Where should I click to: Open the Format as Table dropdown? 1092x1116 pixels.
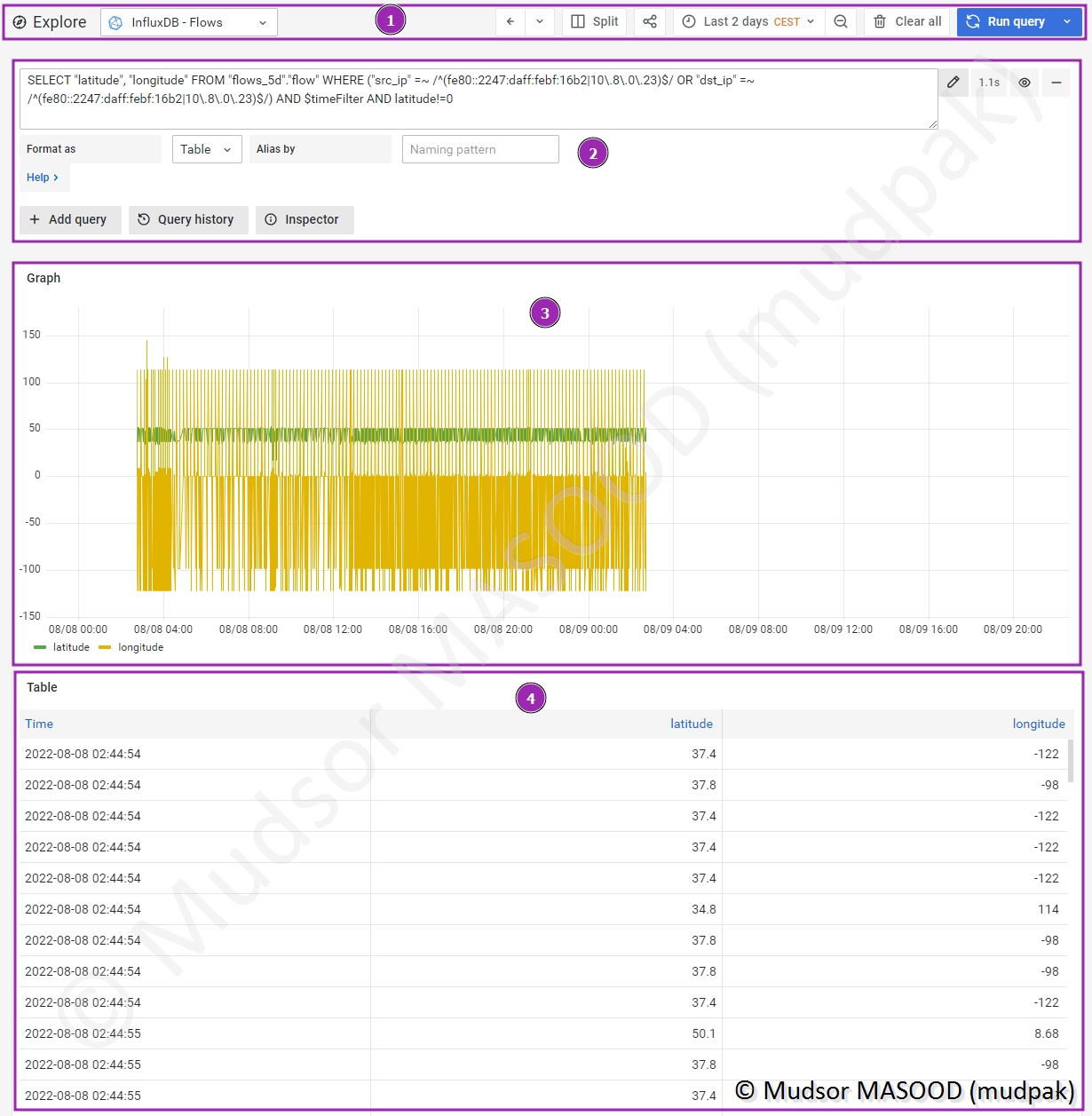(206, 150)
